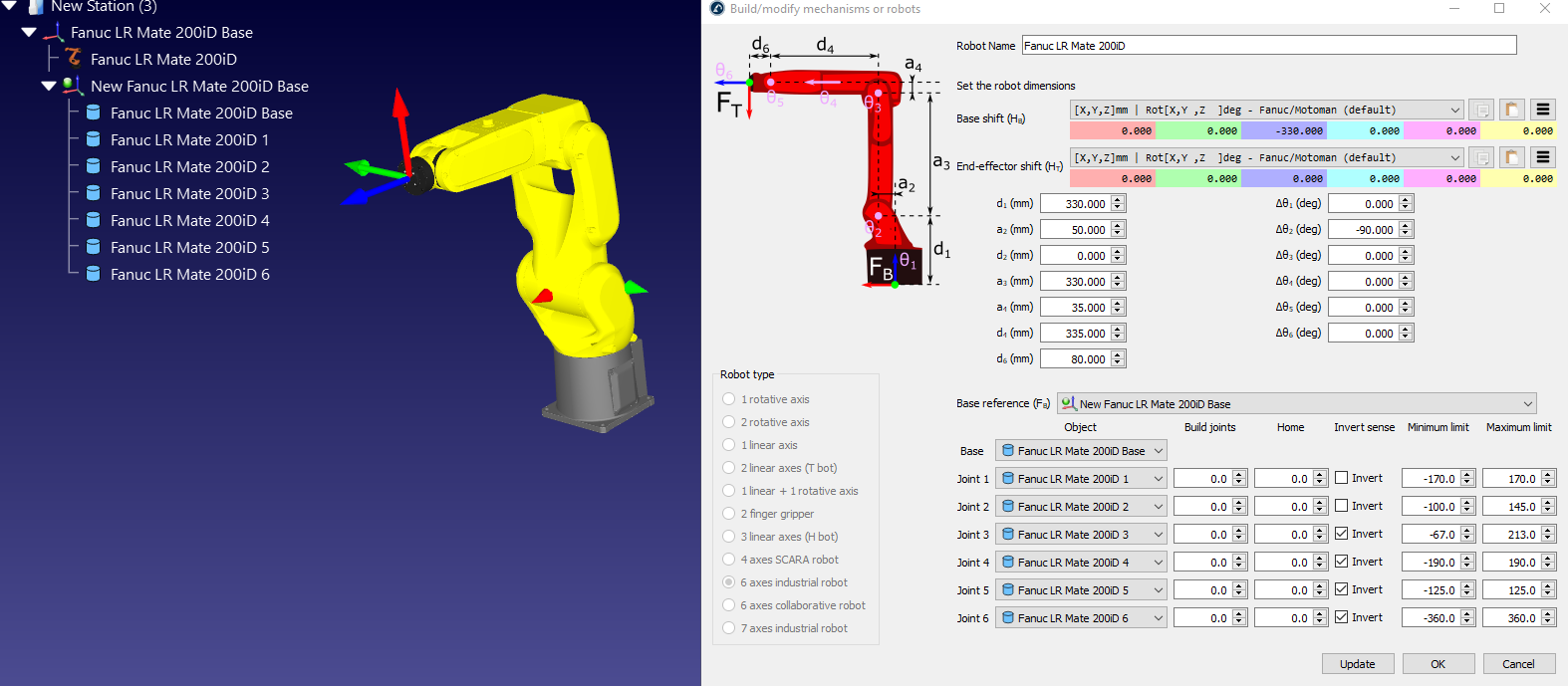Image resolution: width=1568 pixels, height=686 pixels.
Task: Click the paste icon for End-effector shift
Action: pyautogui.click(x=1511, y=157)
